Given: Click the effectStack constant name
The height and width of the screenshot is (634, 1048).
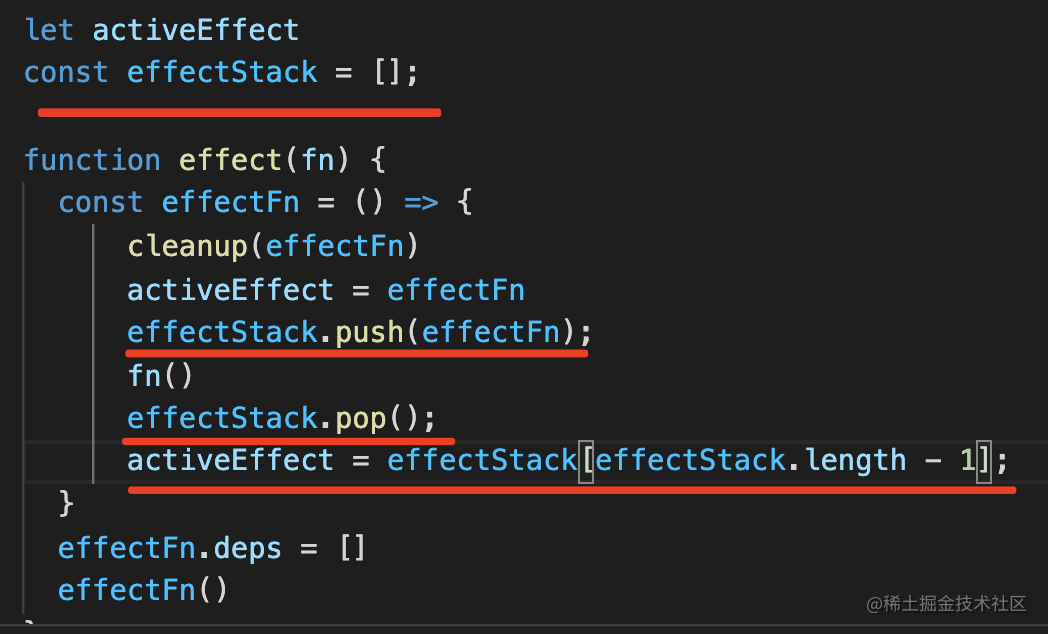Looking at the screenshot, I should pyautogui.click(x=222, y=72).
